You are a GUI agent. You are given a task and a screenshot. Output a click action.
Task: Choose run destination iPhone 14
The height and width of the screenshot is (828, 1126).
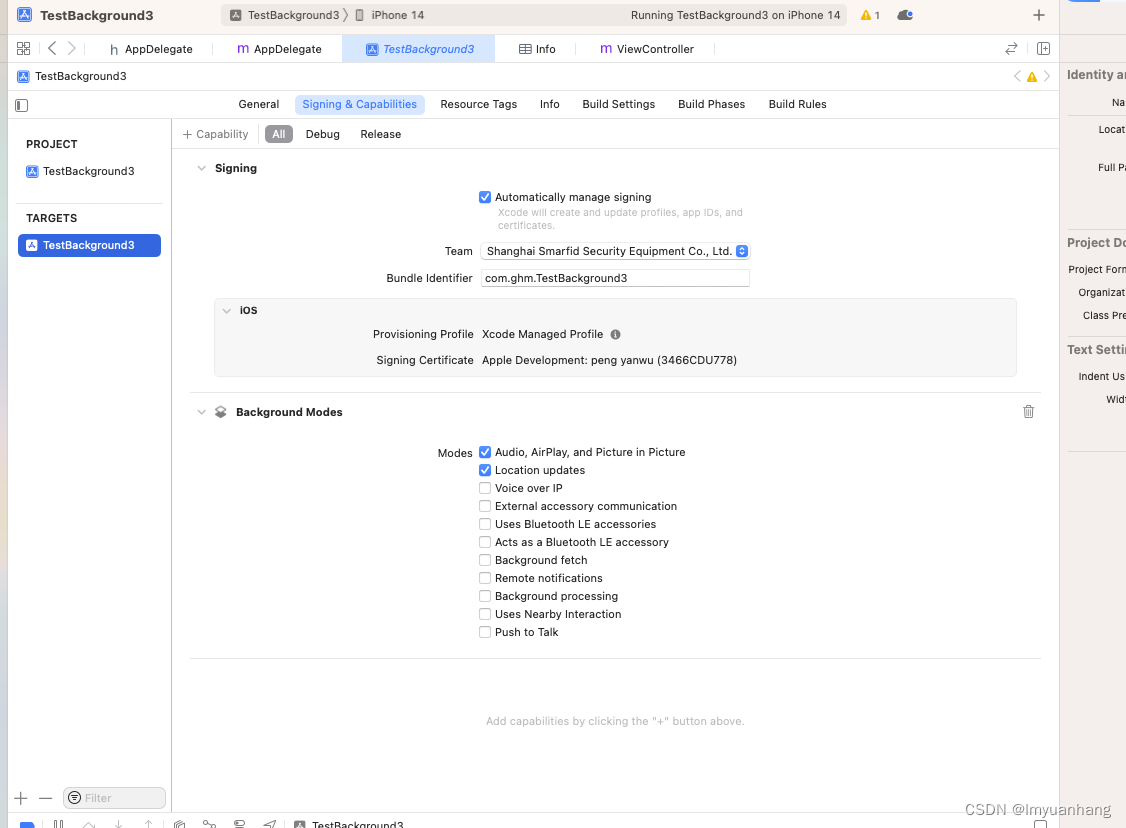point(389,15)
